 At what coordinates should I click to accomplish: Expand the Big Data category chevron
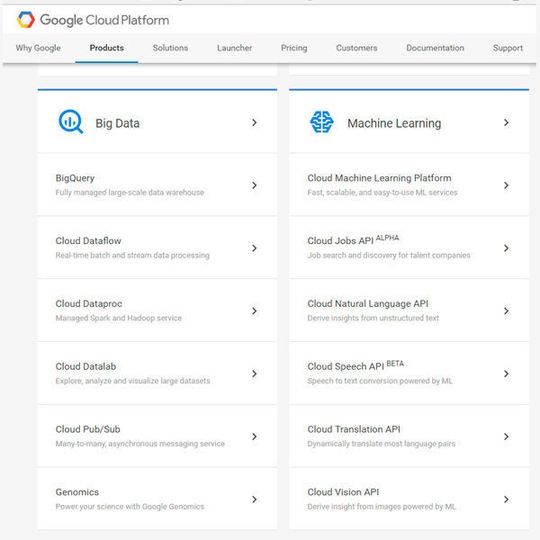254,123
